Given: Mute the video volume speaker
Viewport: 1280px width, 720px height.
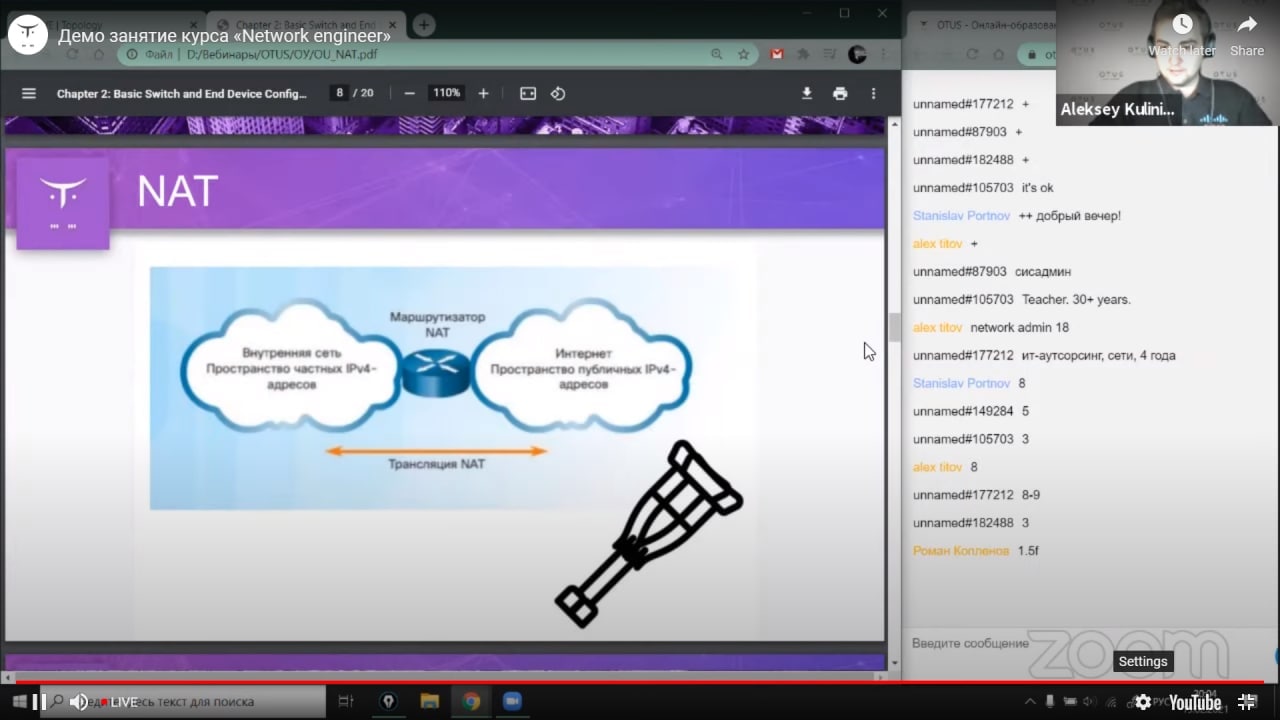Looking at the screenshot, I should click(x=79, y=702).
